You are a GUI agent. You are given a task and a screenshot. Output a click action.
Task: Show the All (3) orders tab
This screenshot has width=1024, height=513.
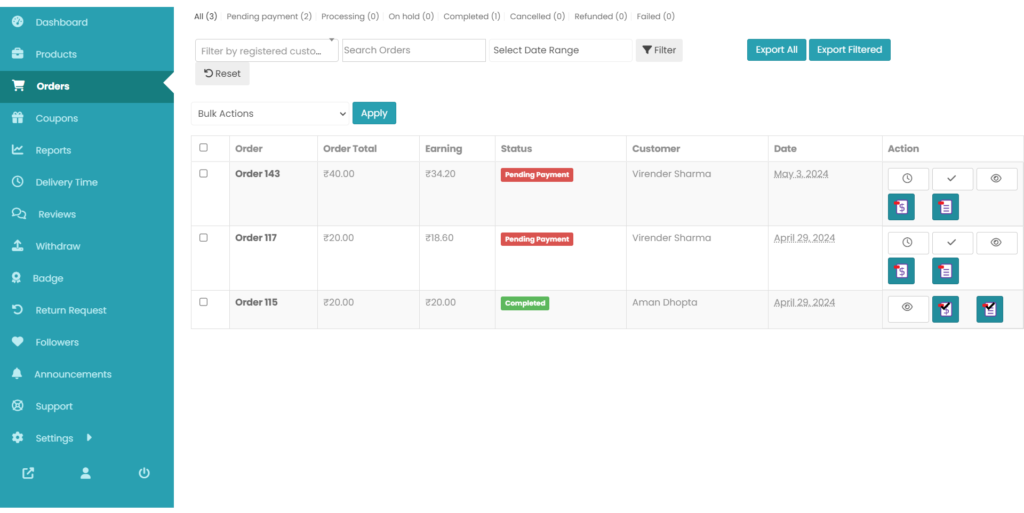[206, 16]
